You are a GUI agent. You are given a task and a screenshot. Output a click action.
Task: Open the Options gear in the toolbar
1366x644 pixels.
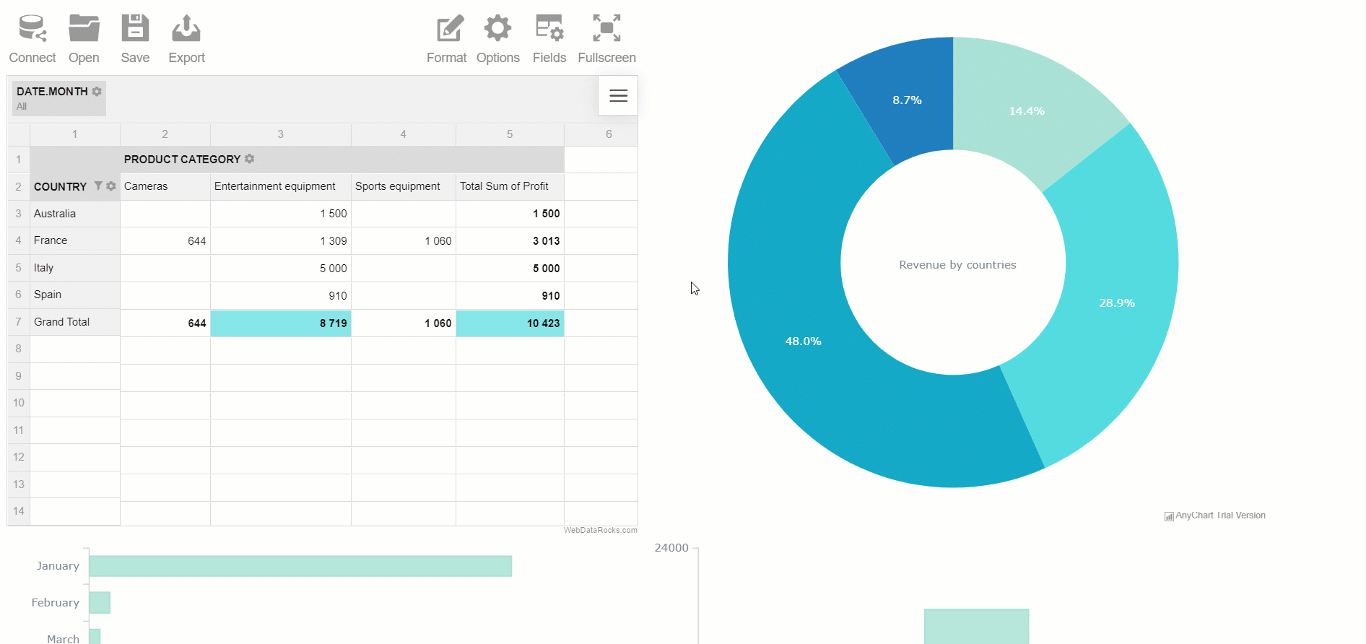(x=498, y=40)
